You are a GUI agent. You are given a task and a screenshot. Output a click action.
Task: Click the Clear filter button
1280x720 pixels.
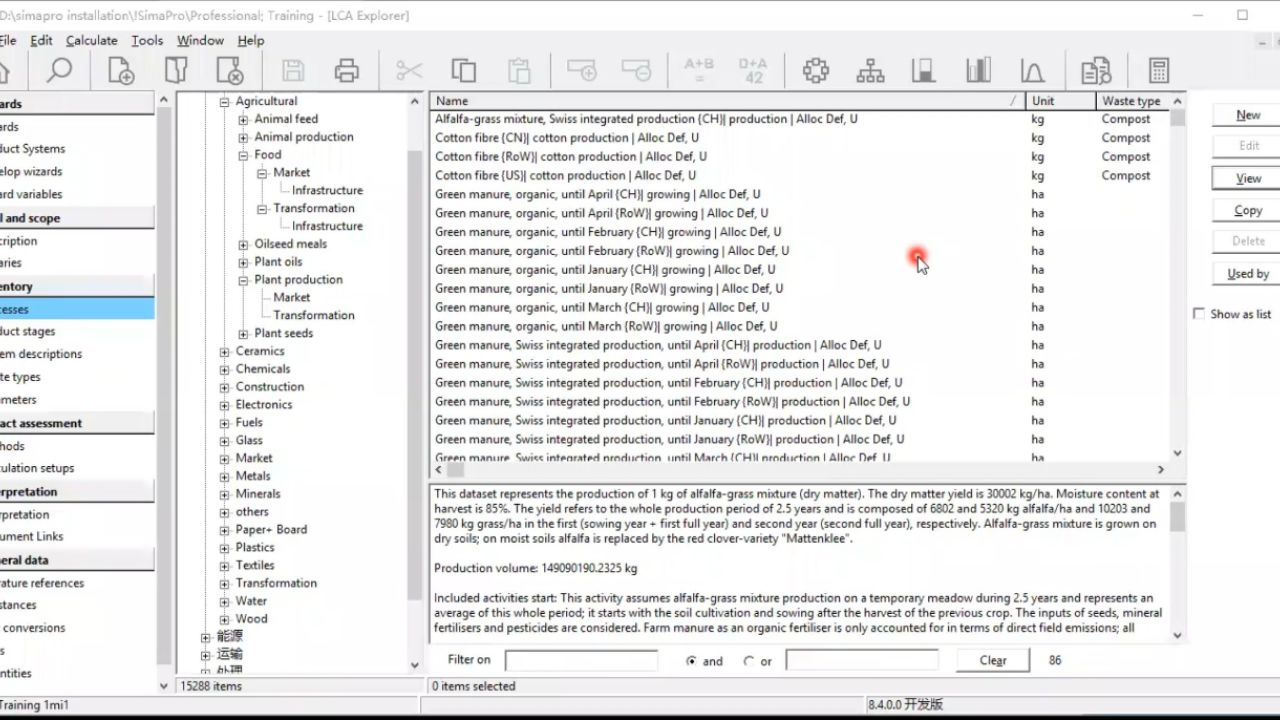coord(991,660)
